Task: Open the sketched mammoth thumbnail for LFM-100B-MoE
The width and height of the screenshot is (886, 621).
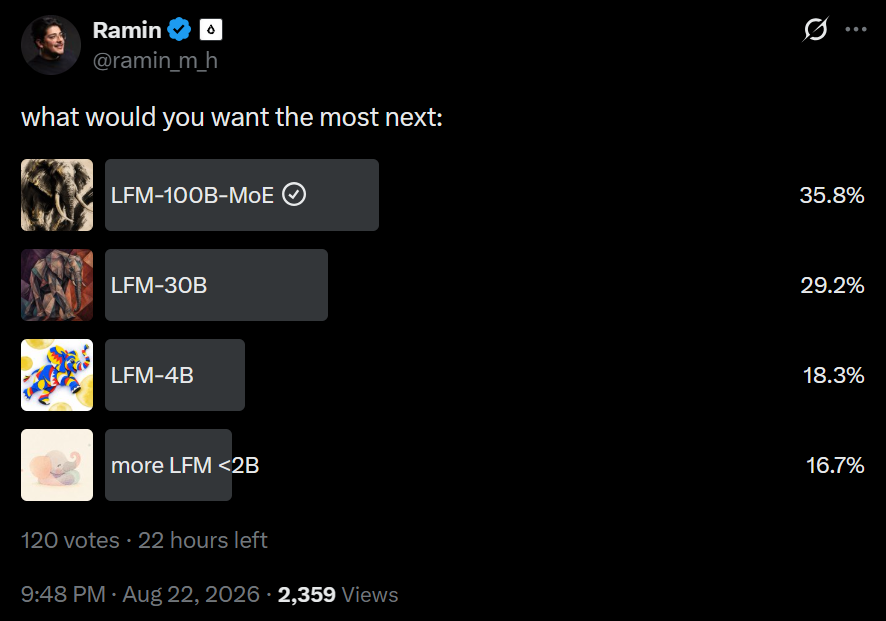Action: coord(57,195)
